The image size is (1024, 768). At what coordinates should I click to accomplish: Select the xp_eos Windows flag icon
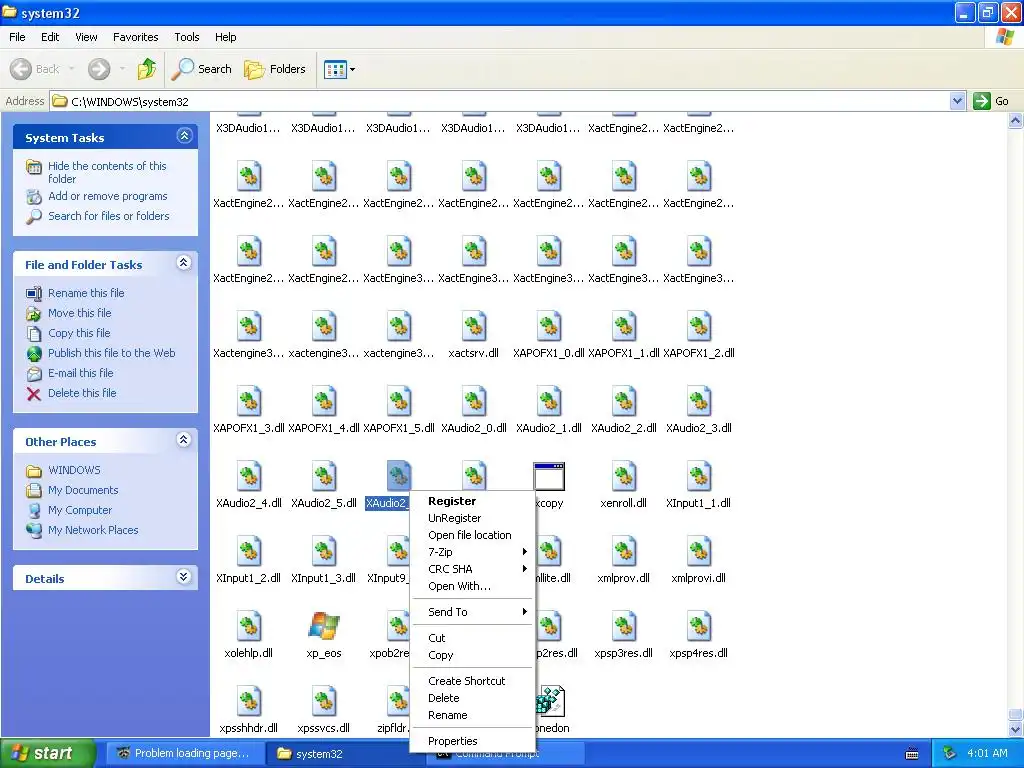324,626
